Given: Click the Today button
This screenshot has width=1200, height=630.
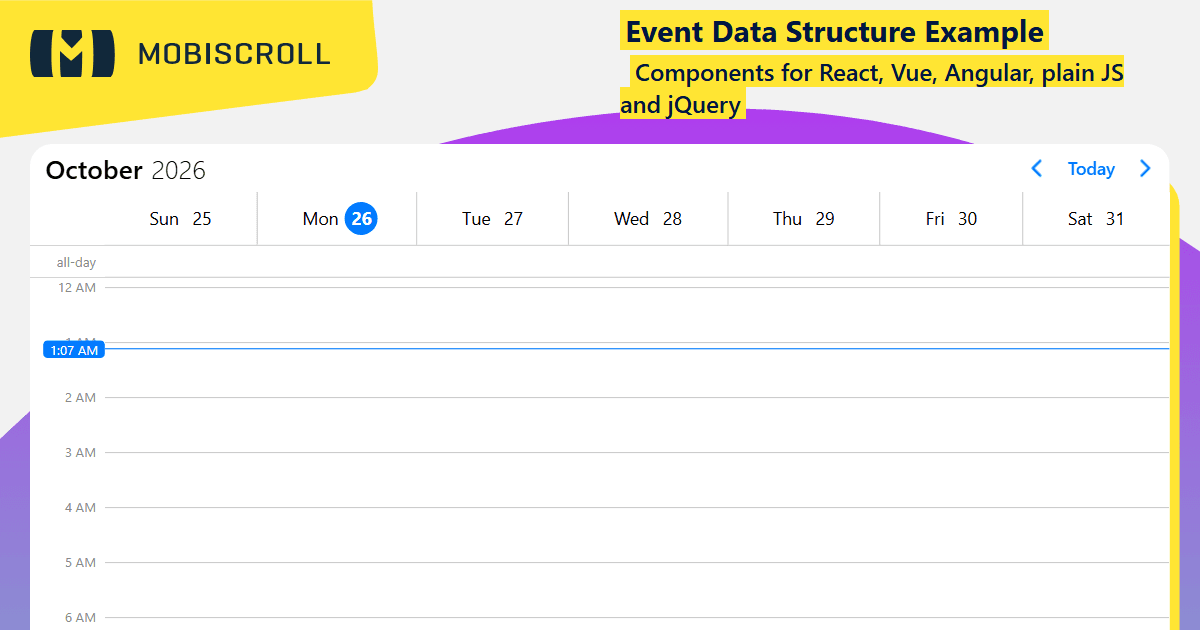Looking at the screenshot, I should click(x=1091, y=169).
